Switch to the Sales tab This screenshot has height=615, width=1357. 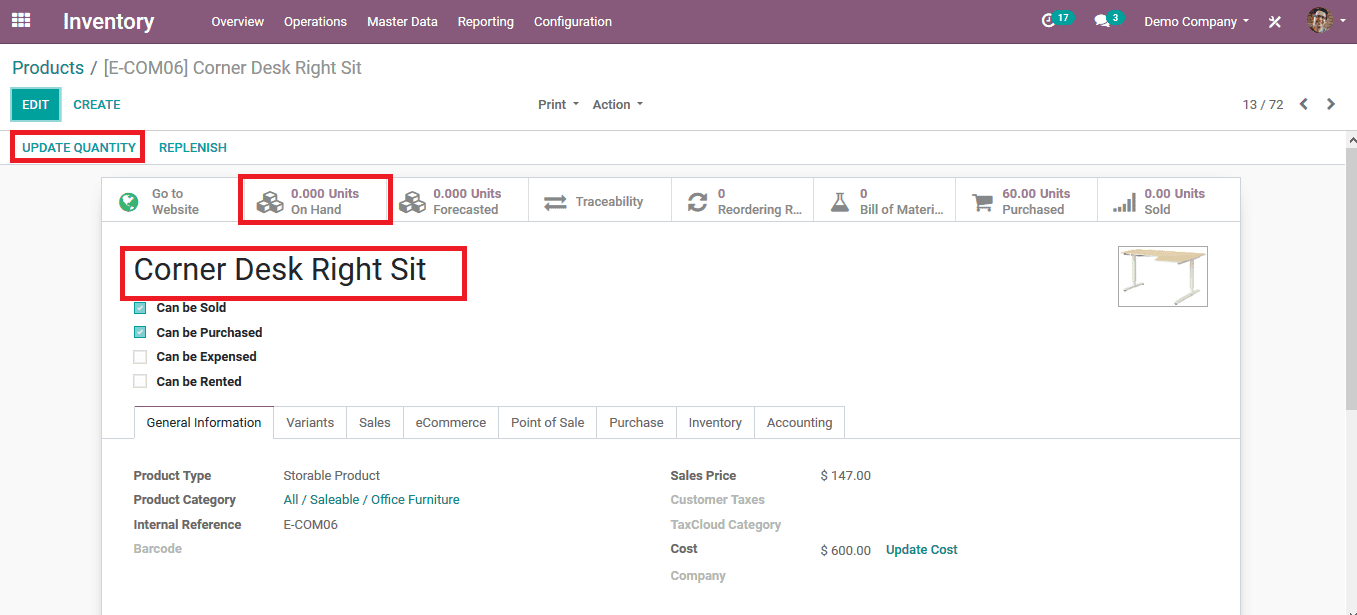pos(375,422)
